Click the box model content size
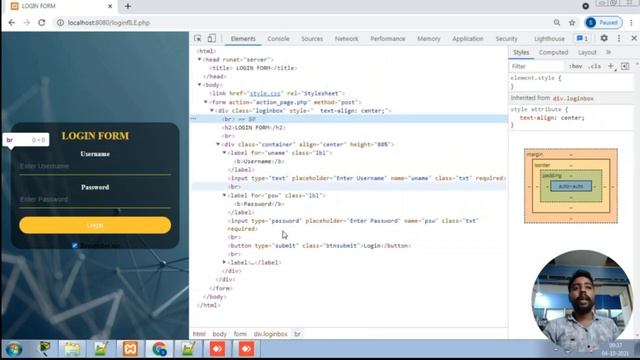640x360 pixels. point(571,187)
